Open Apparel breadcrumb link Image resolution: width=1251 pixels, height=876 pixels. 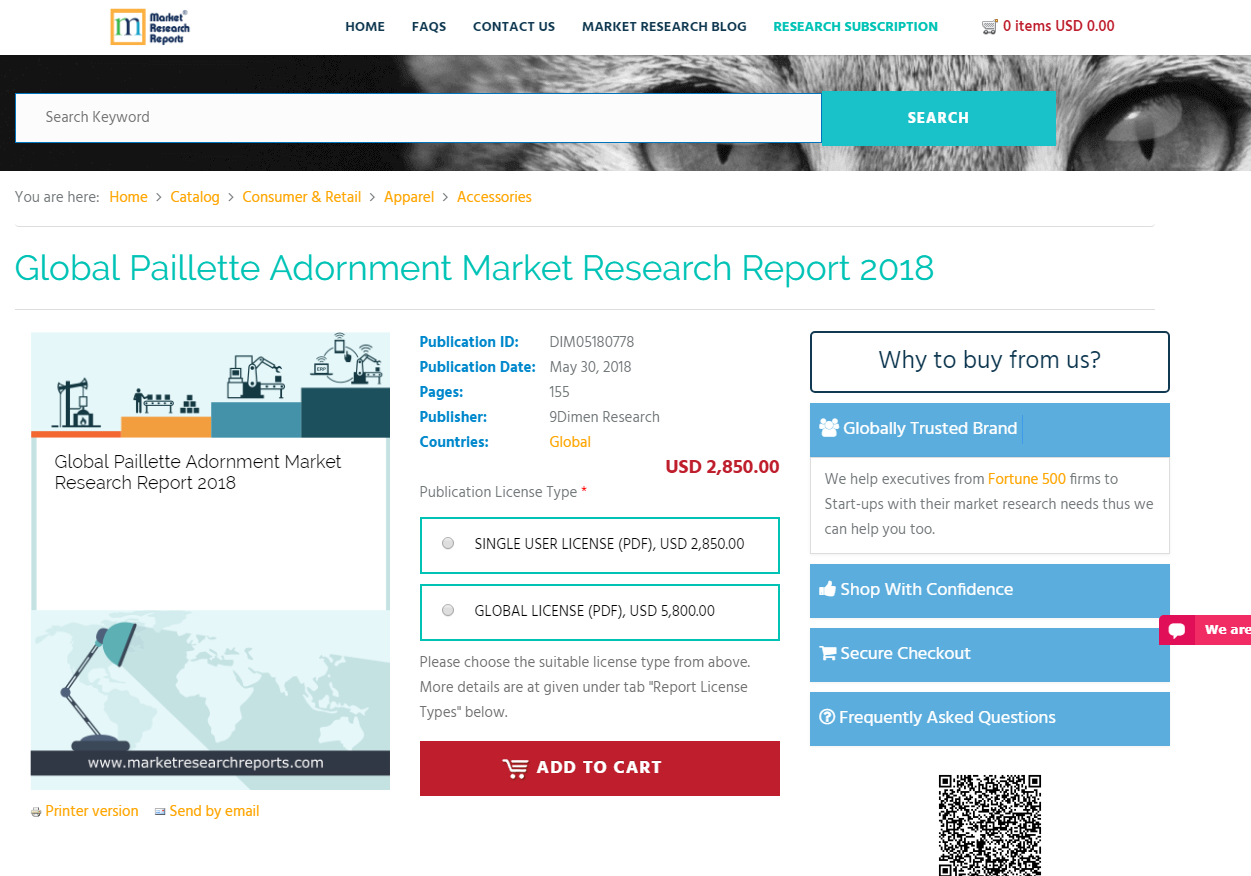(x=409, y=197)
